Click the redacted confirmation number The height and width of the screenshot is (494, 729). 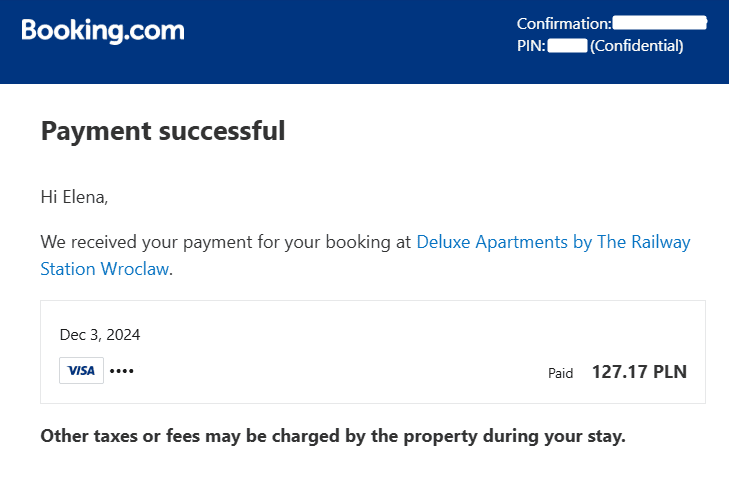pyautogui.click(x=659, y=22)
